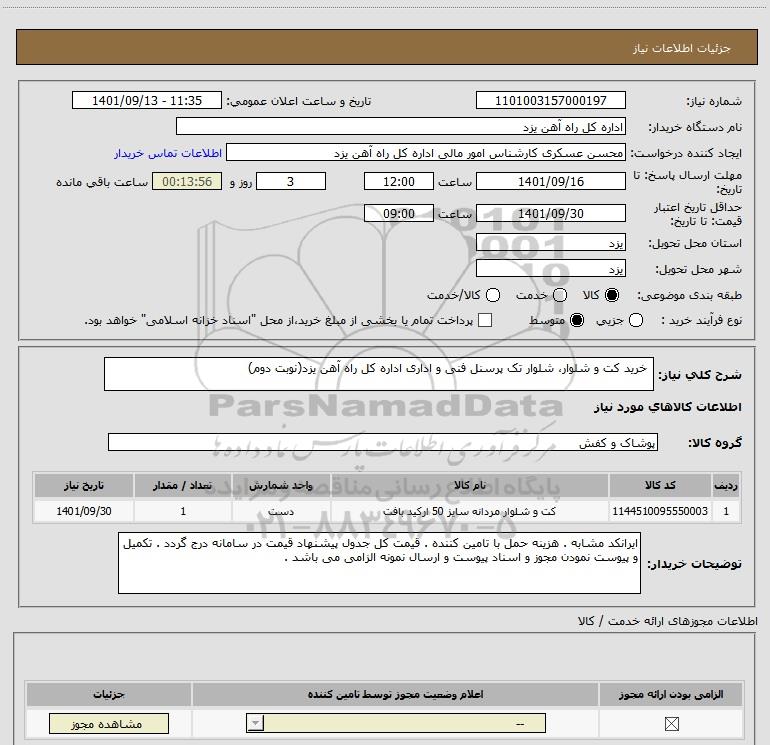The height and width of the screenshot is (745, 770).
Task: Click the ردیف column header
Action: pos(726,486)
